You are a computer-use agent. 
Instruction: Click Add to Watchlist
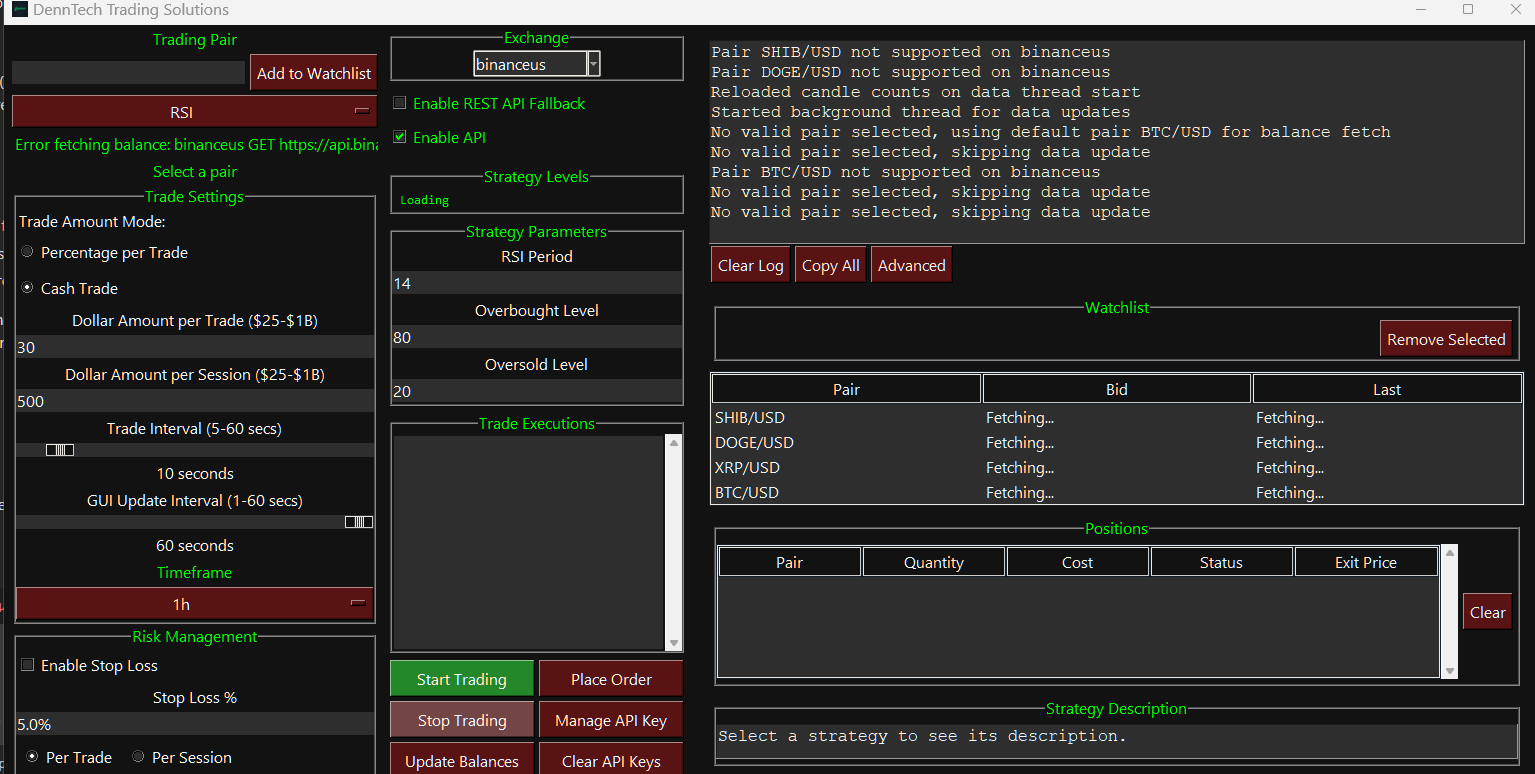coord(313,72)
